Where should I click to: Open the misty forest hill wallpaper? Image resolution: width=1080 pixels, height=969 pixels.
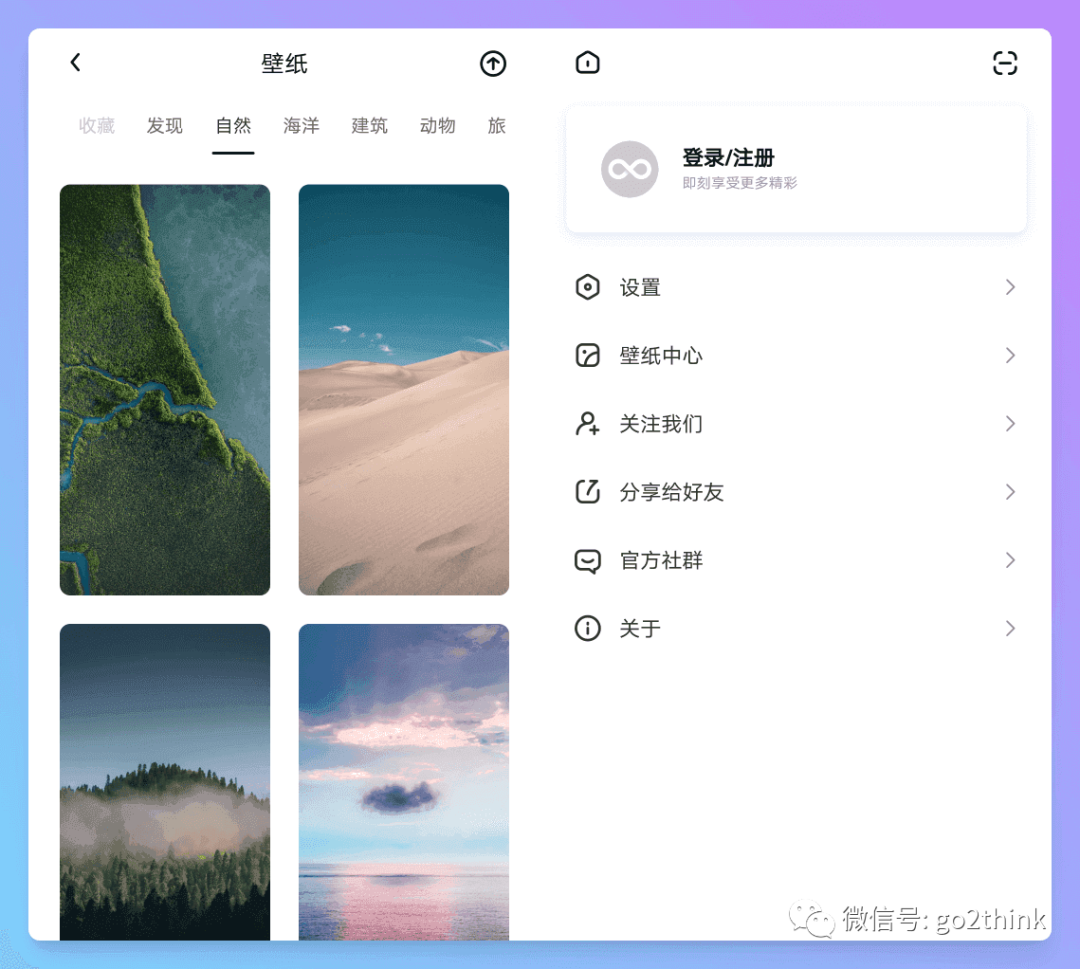point(165,782)
